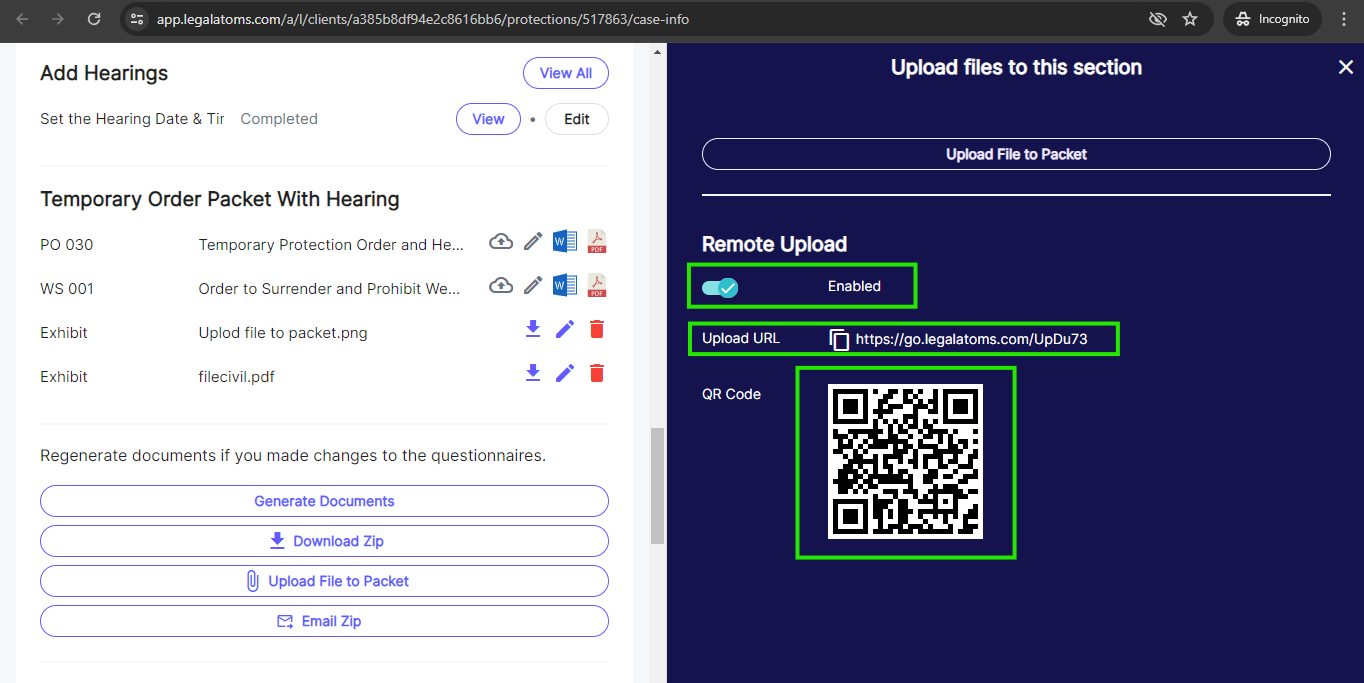Click the cloud upload icon for WS 001

(501, 285)
